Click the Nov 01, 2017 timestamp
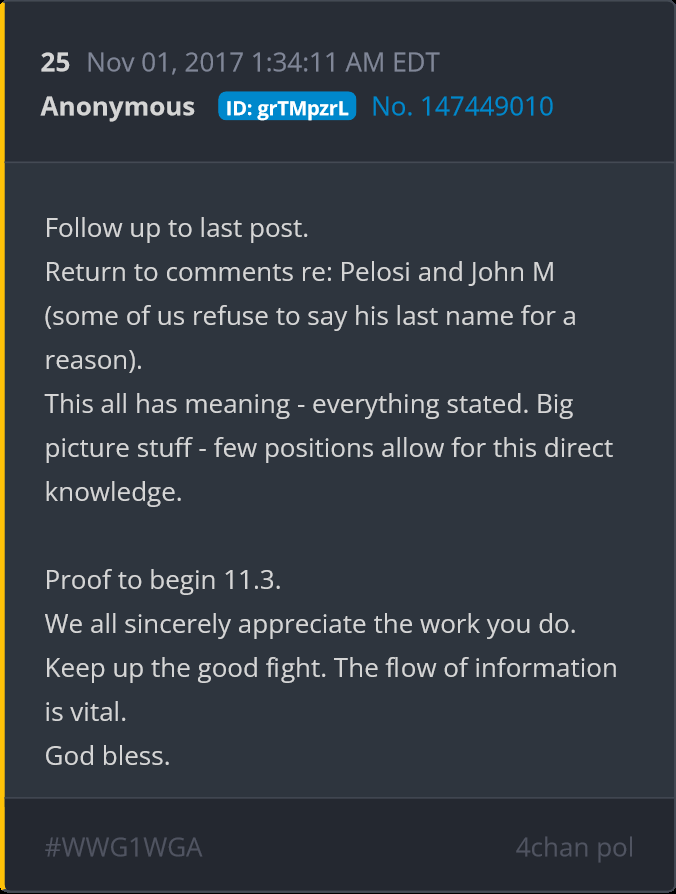The width and height of the screenshot is (676, 894). [263, 63]
